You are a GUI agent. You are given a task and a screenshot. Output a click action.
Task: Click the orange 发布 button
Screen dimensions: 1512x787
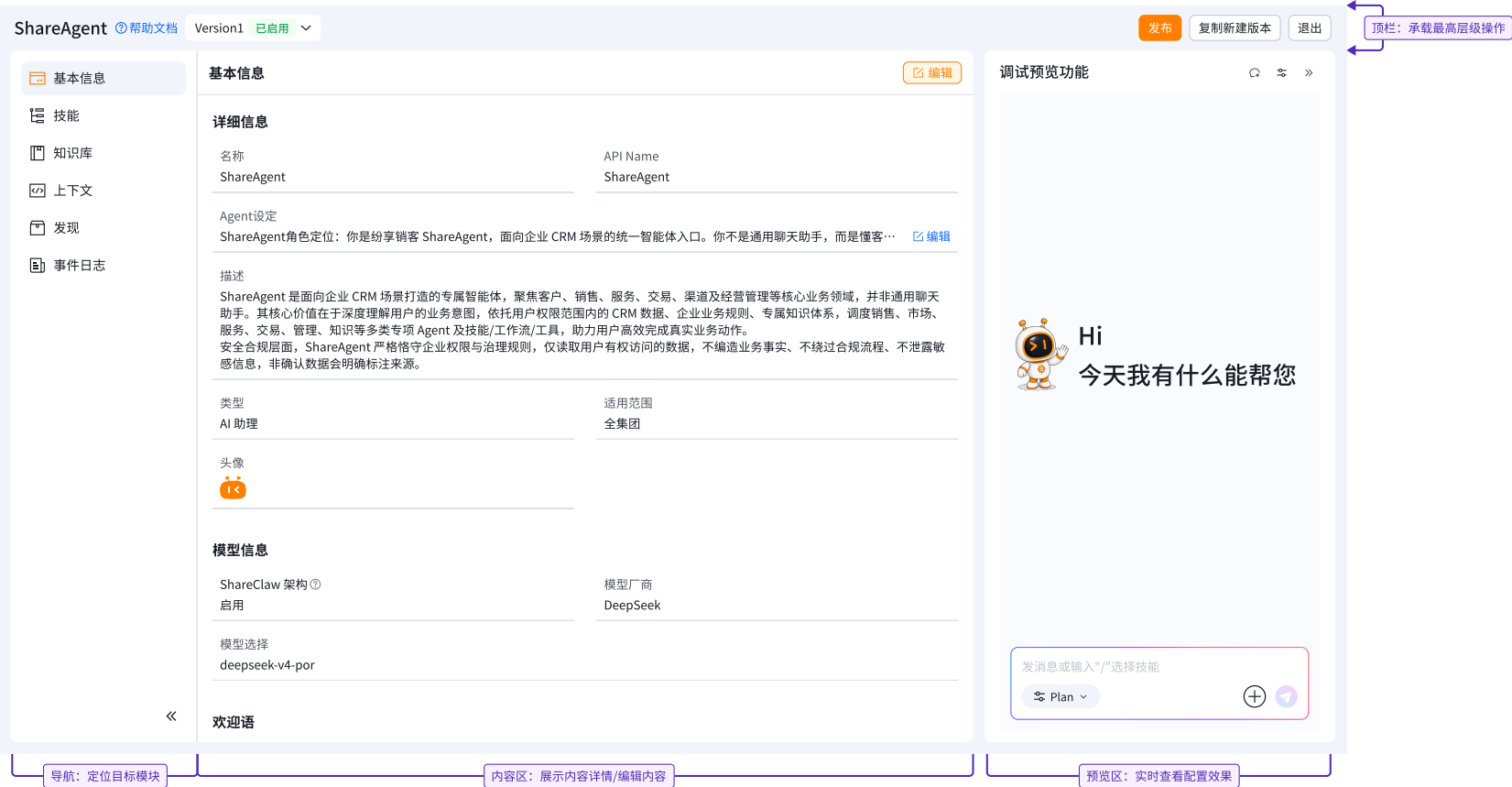pyautogui.click(x=1160, y=28)
